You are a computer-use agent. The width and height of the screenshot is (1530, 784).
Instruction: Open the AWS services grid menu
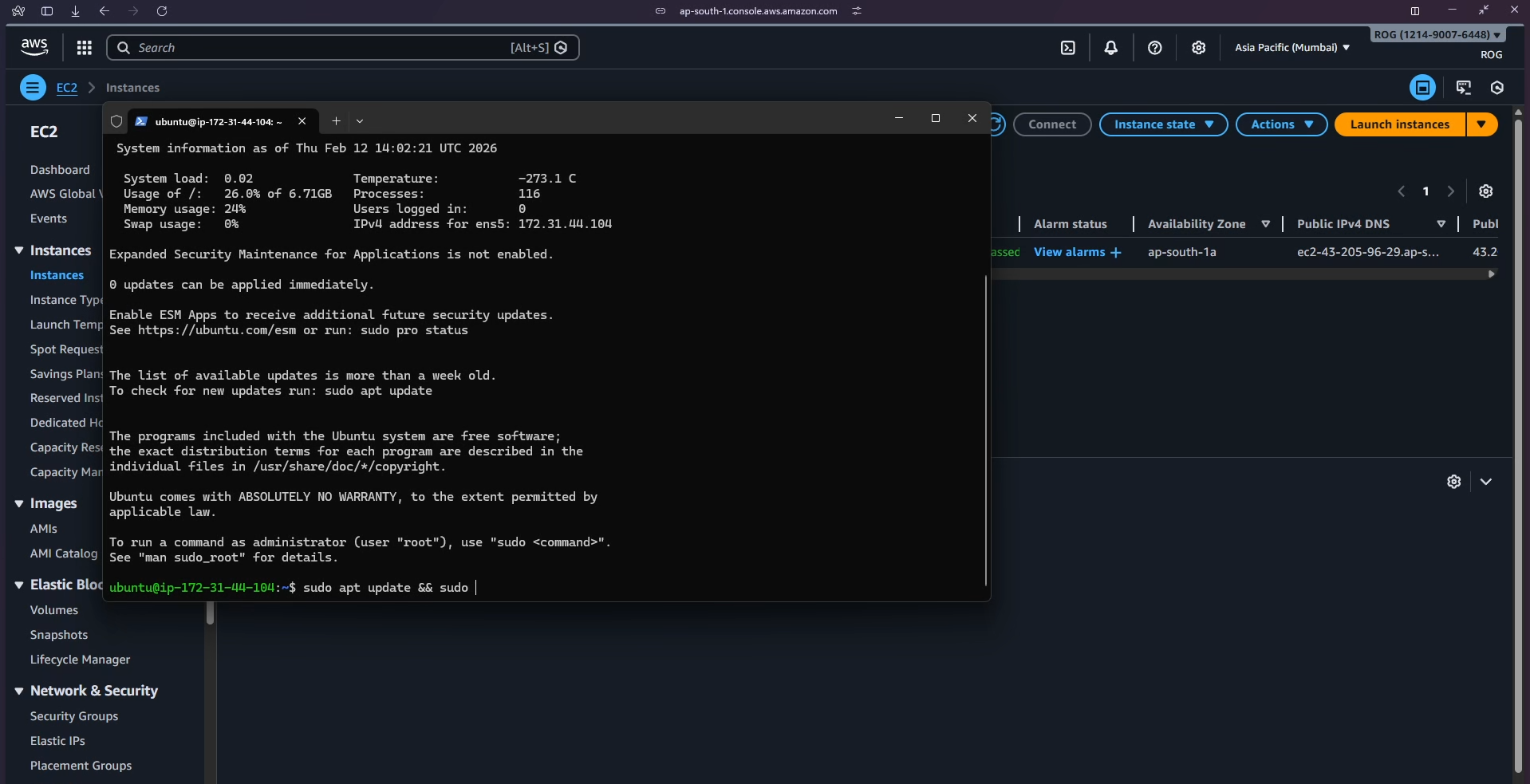pos(84,48)
